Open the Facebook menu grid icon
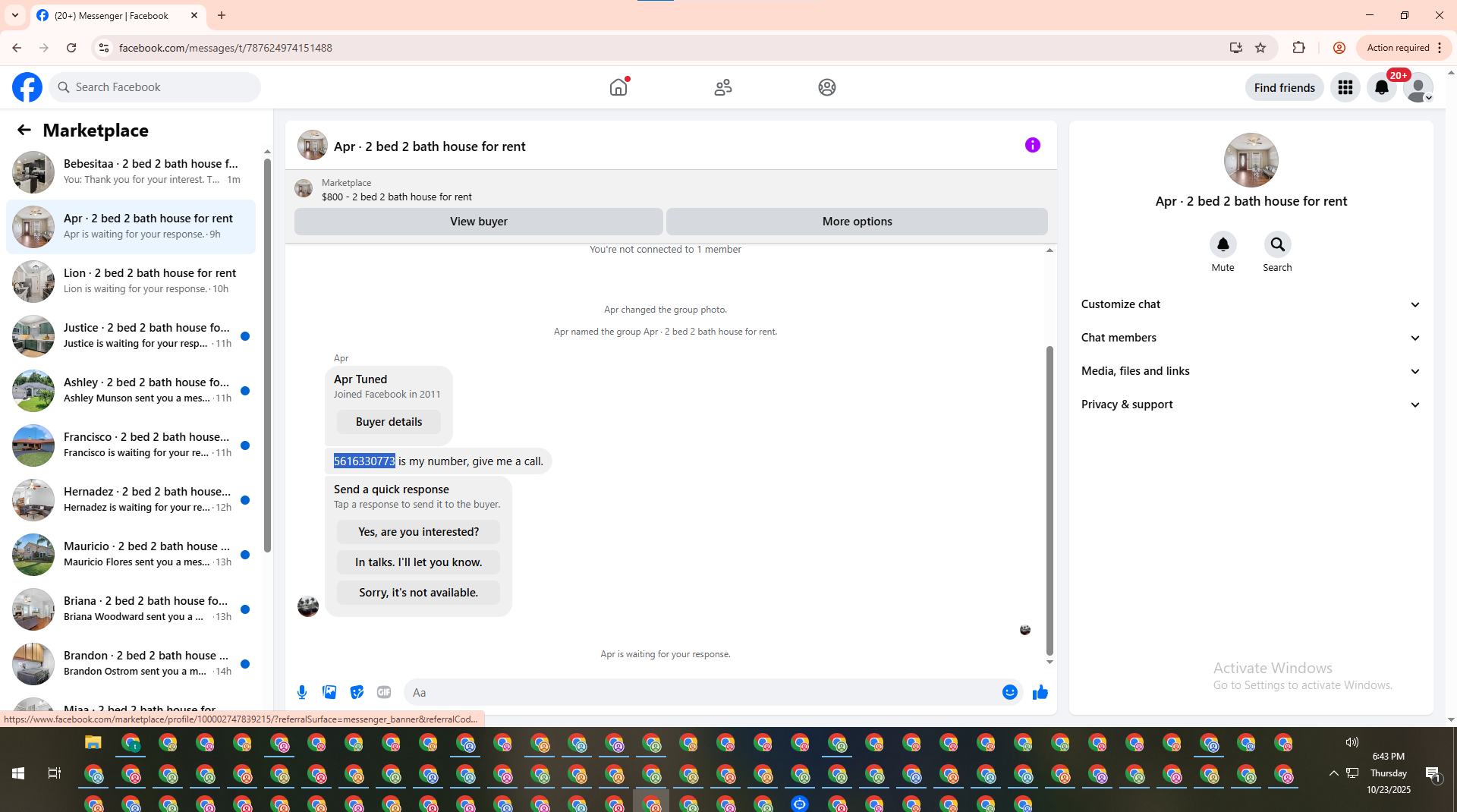The image size is (1457, 812). [x=1345, y=87]
